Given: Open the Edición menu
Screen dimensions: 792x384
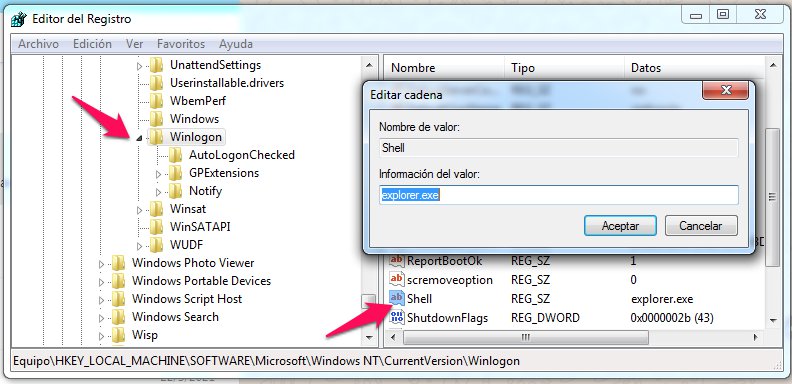Looking at the screenshot, I should [92, 44].
